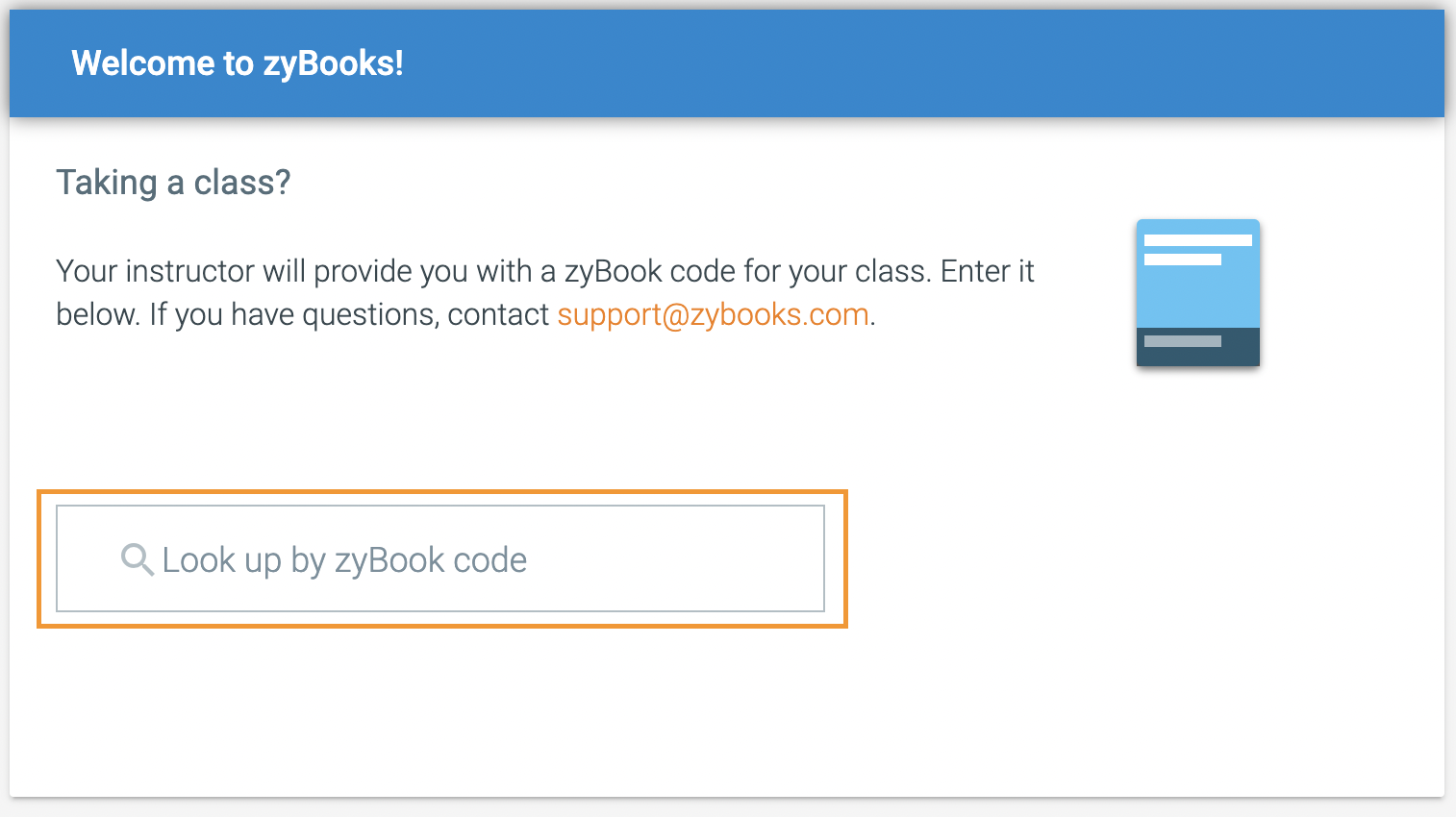The width and height of the screenshot is (1456, 817).
Task: Open the support@zybooks.com email link
Action: pos(713,314)
